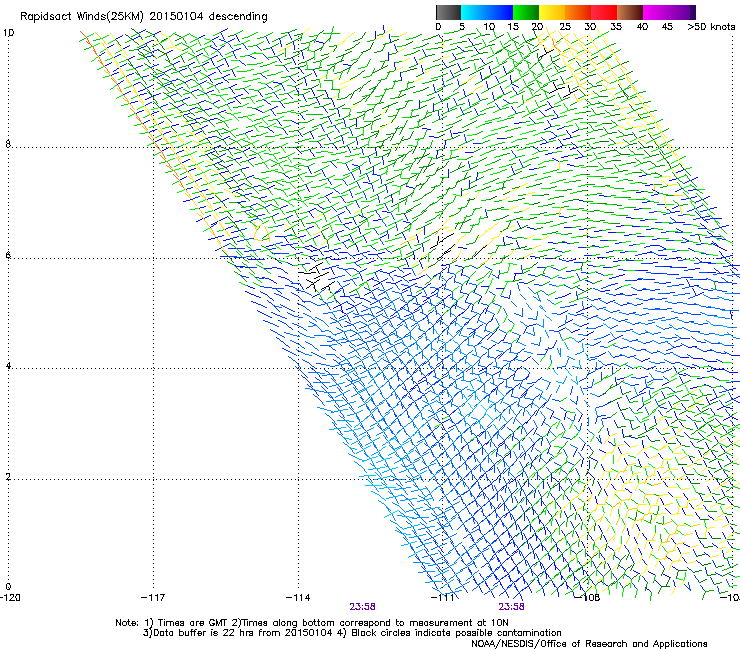Click the brown 35-40 knots legend swatch
The image size is (740, 650).
coord(630,12)
